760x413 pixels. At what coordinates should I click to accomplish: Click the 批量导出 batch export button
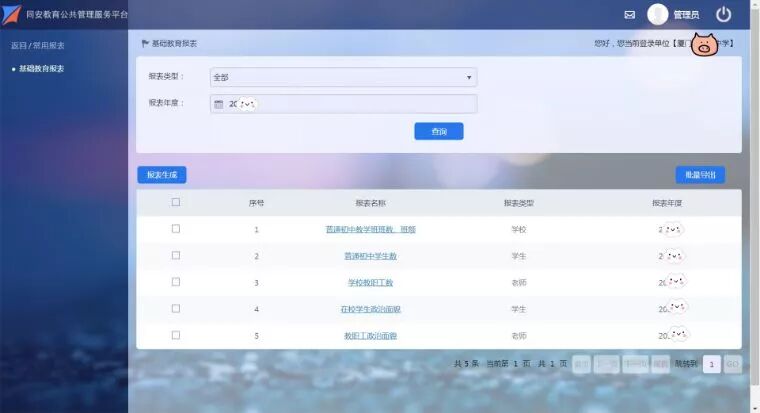(x=700, y=175)
